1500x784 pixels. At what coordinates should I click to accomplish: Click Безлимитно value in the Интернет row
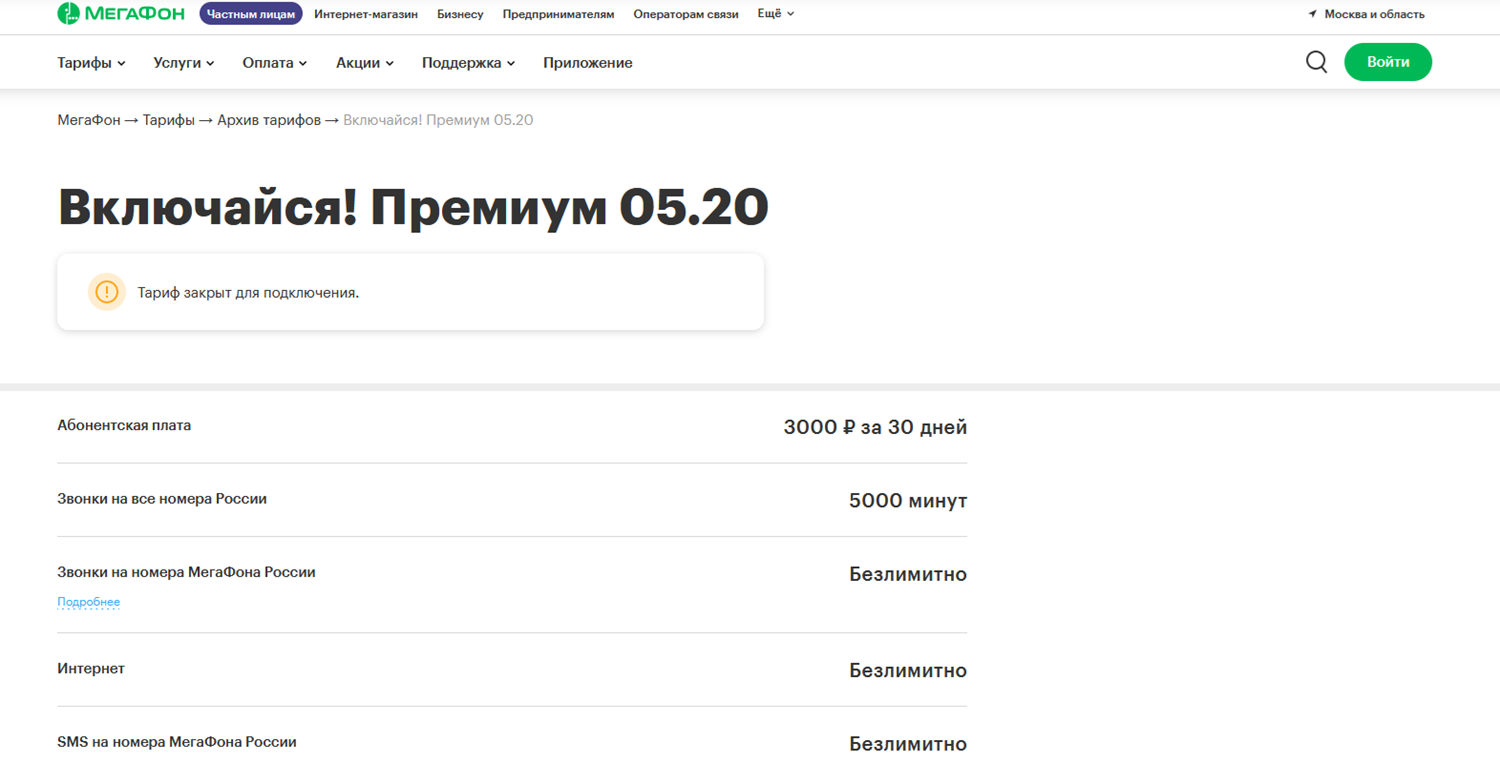click(x=908, y=670)
